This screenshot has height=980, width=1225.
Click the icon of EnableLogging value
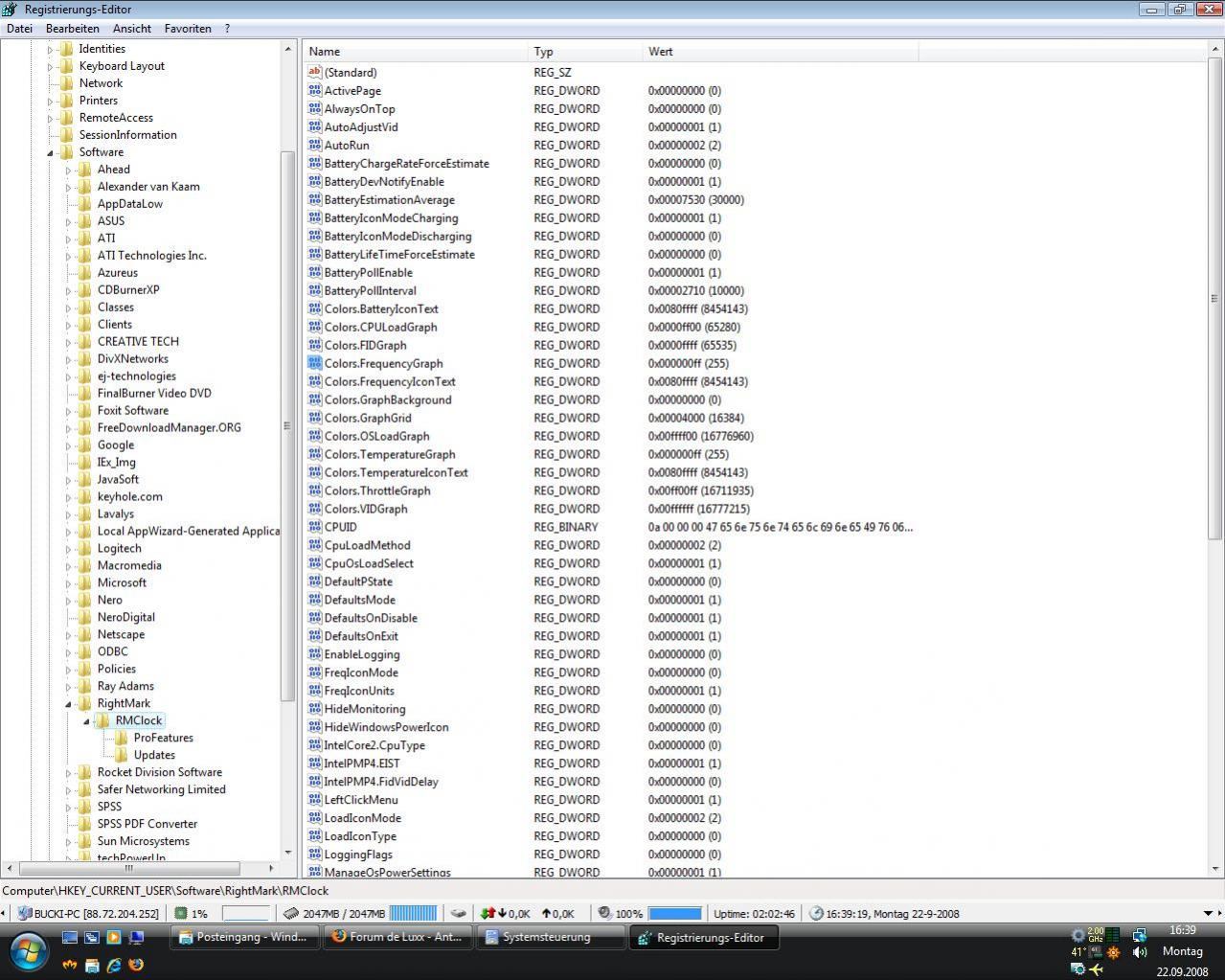314,654
